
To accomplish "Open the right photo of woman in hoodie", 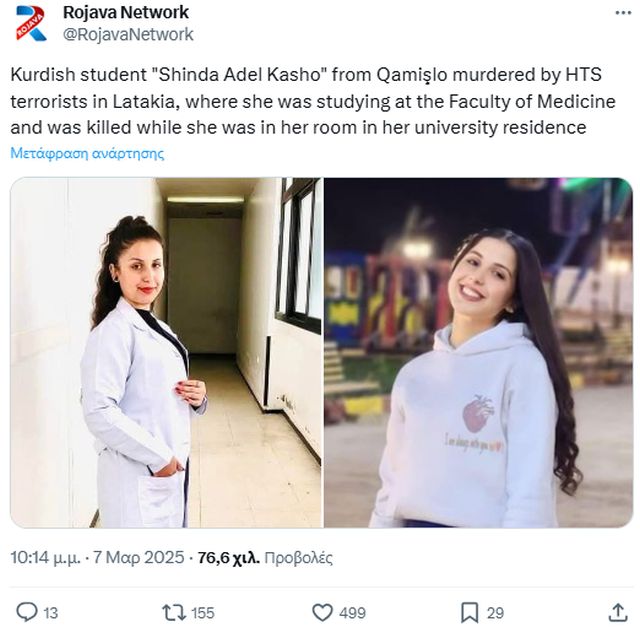I will tap(478, 353).
